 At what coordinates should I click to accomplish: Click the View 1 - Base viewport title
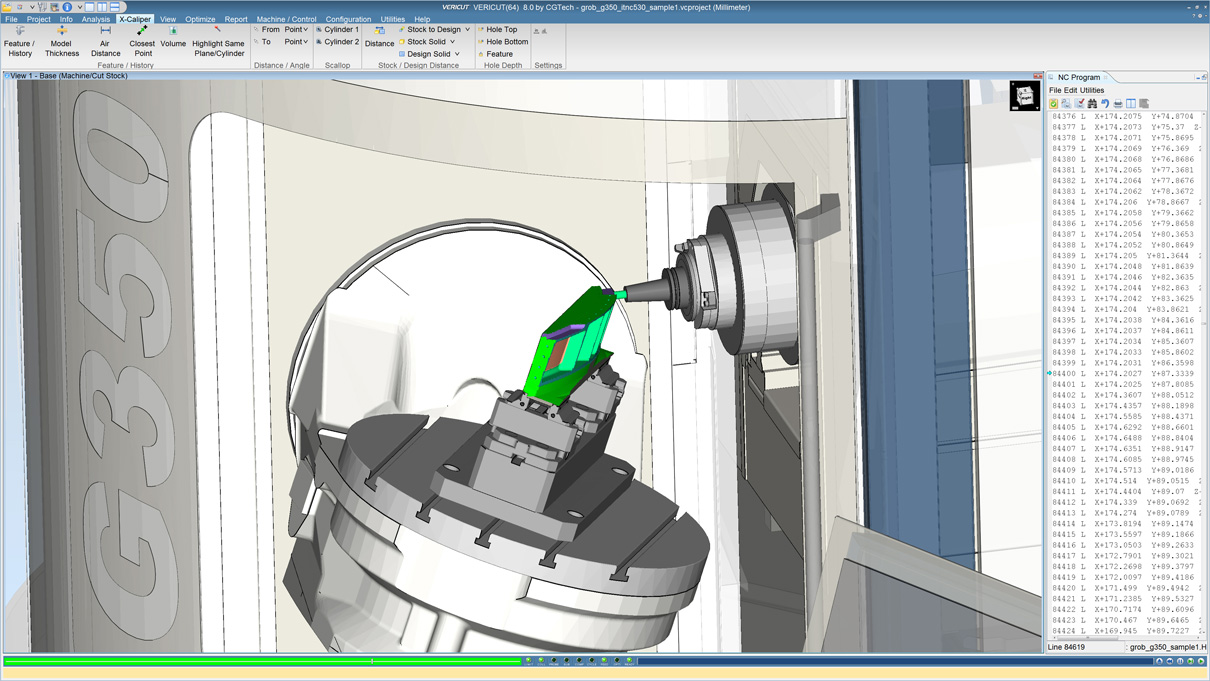(x=68, y=76)
